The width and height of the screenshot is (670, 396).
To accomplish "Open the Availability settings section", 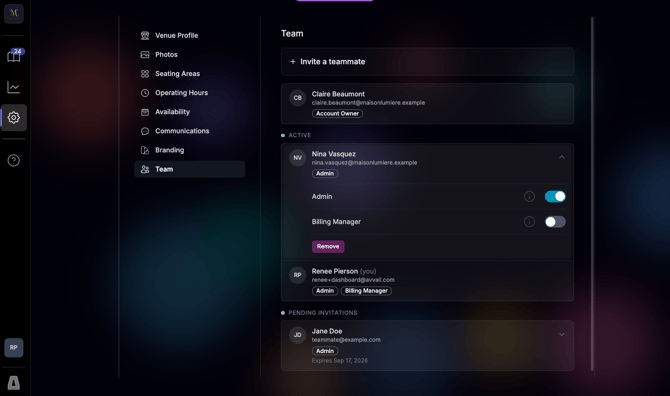I will [x=189, y=112].
